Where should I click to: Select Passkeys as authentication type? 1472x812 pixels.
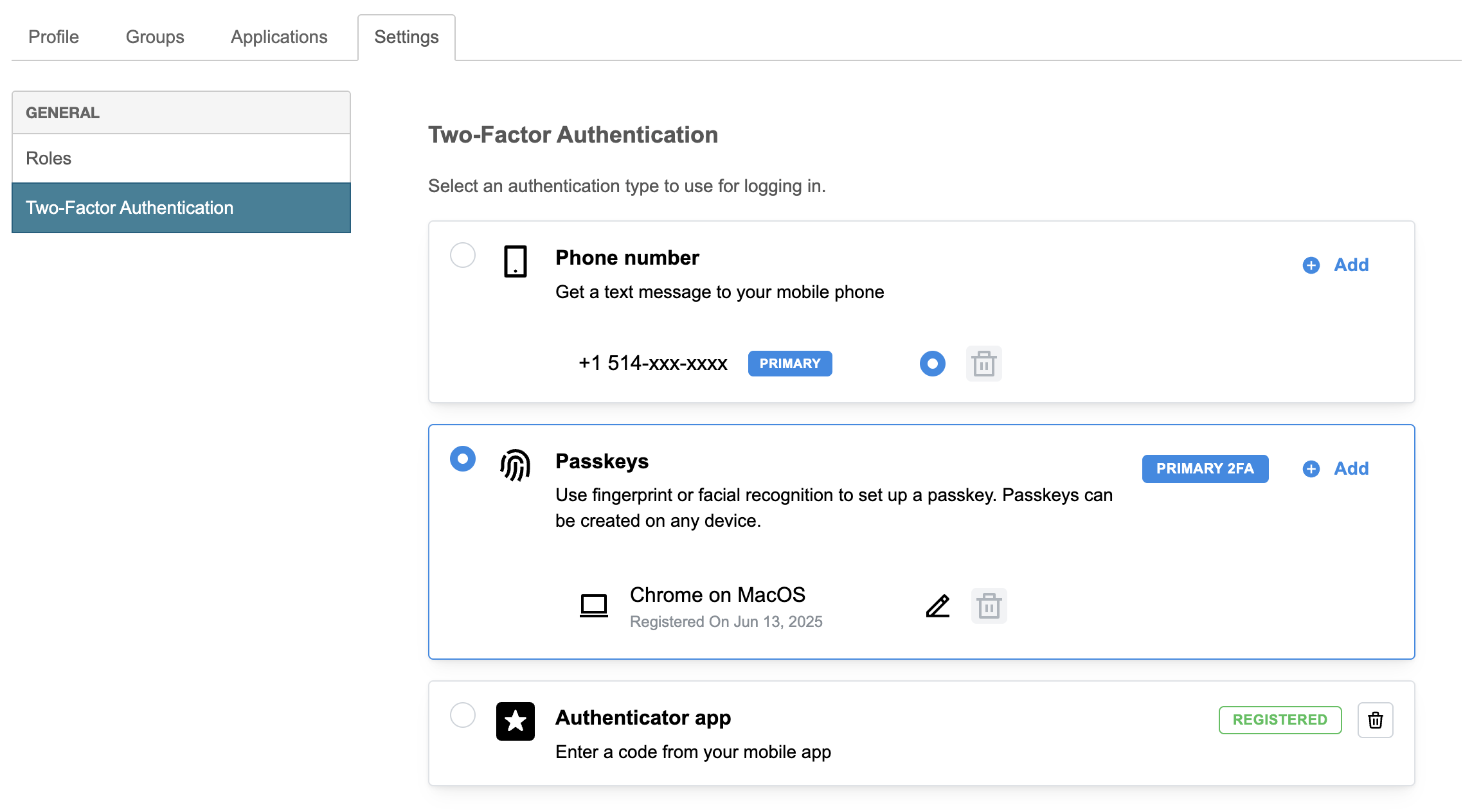[462, 459]
